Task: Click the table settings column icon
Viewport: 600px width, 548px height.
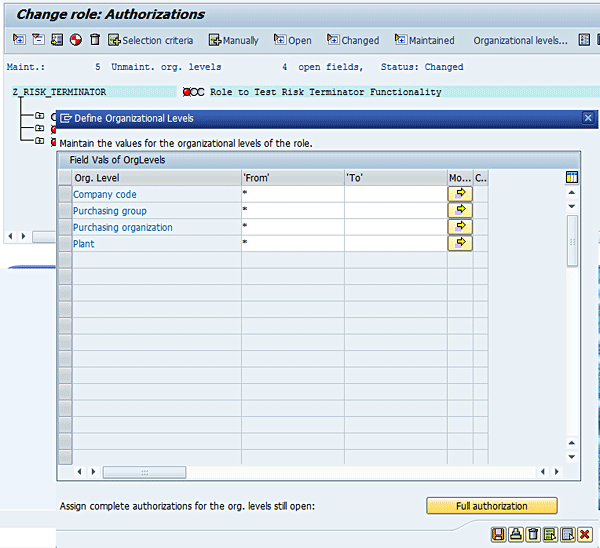Action: (572, 177)
